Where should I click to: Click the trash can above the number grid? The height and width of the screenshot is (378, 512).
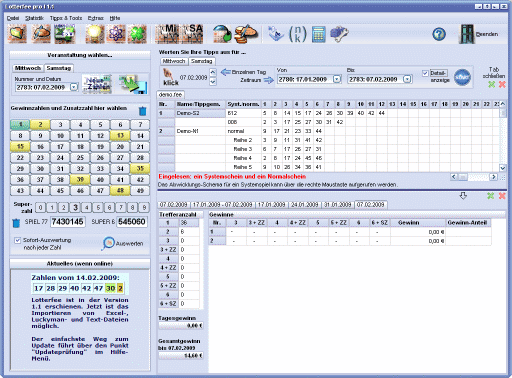142,111
